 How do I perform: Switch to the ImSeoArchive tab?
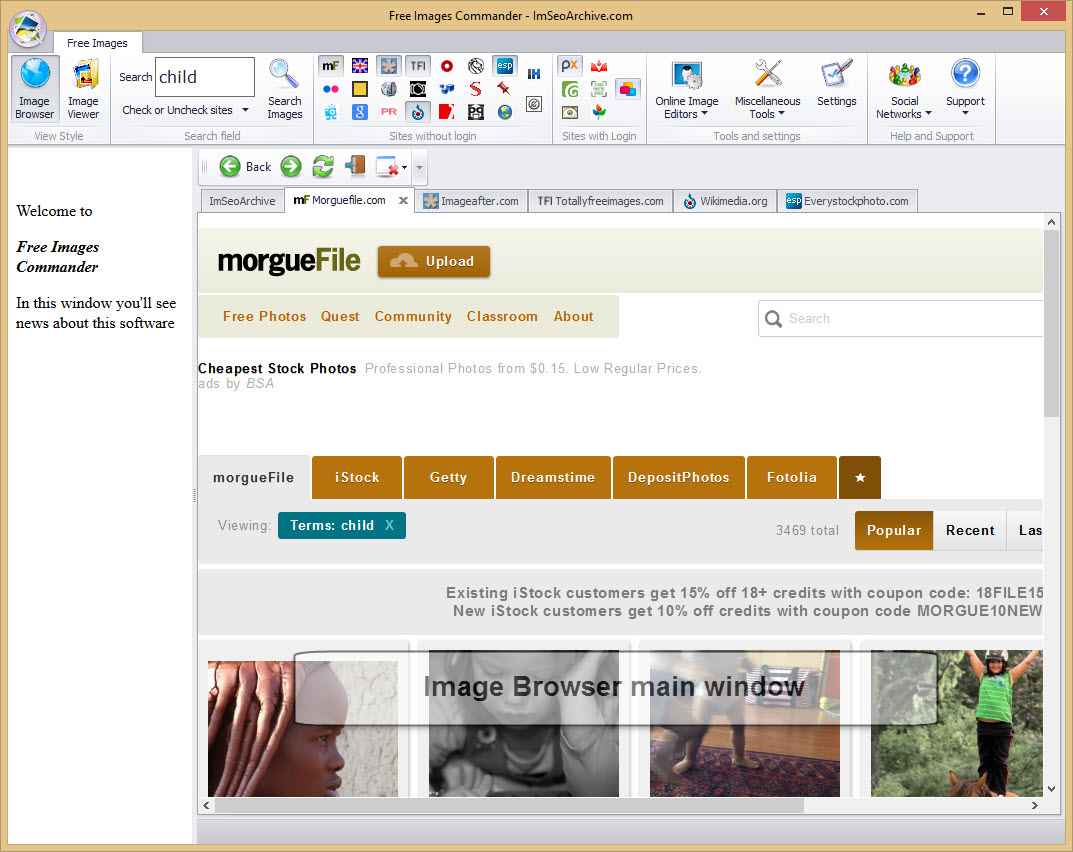pyautogui.click(x=242, y=201)
